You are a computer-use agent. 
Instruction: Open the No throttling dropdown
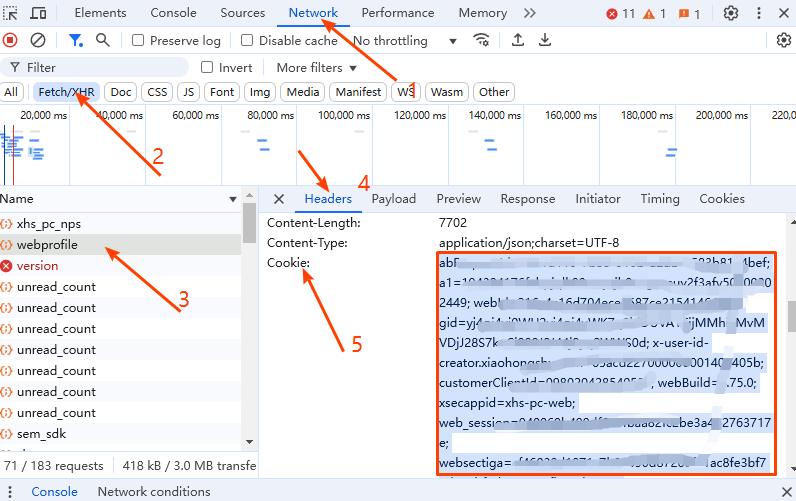(x=404, y=41)
